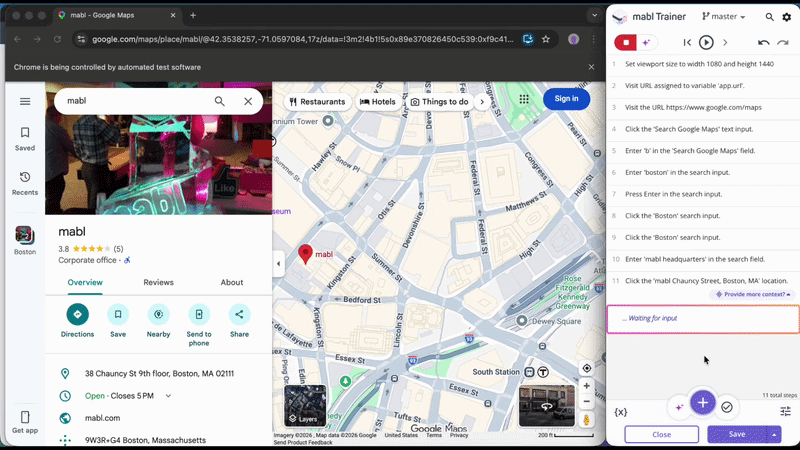Switch to the Reviews tab

[158, 282]
